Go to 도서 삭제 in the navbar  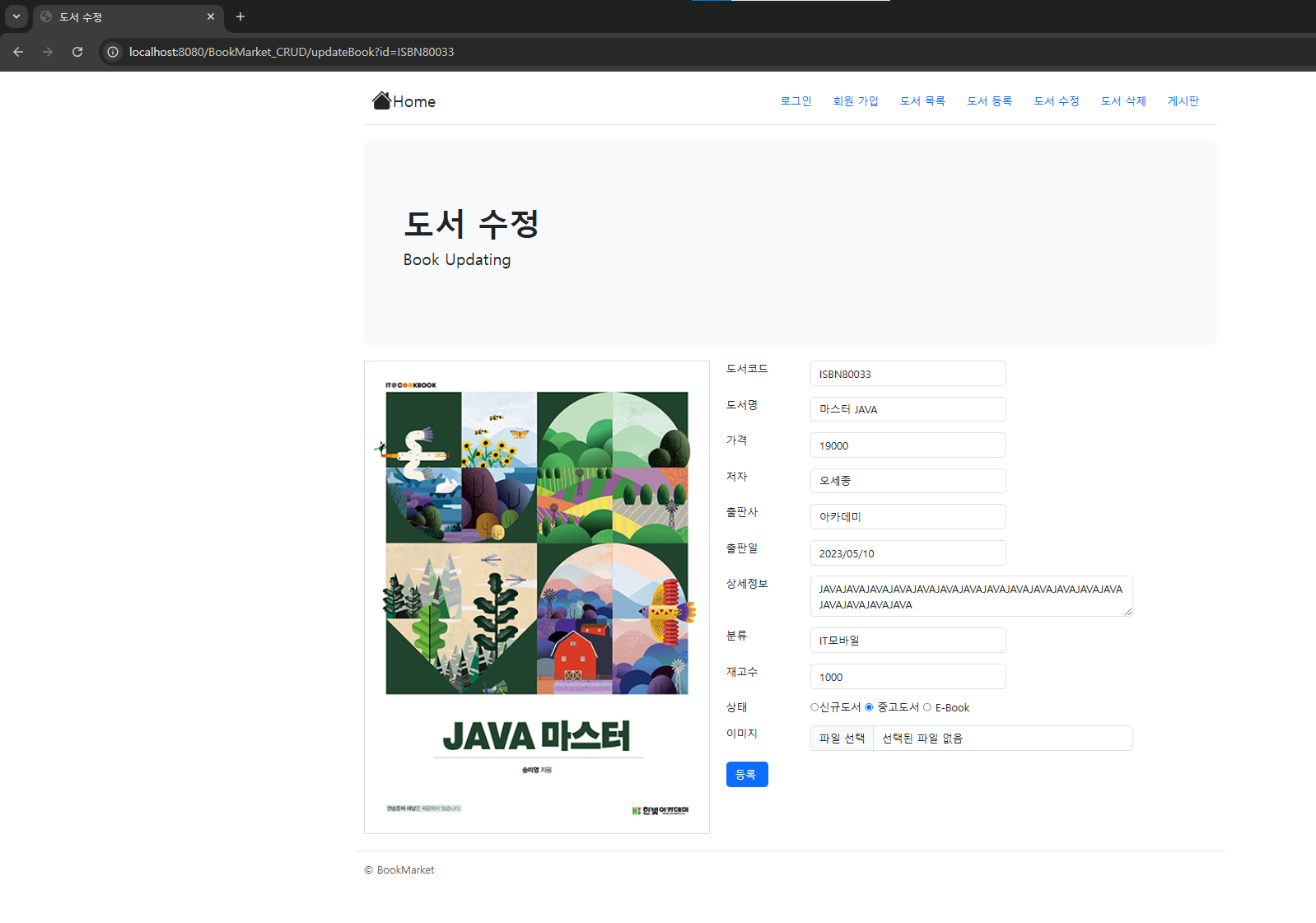pos(1123,101)
